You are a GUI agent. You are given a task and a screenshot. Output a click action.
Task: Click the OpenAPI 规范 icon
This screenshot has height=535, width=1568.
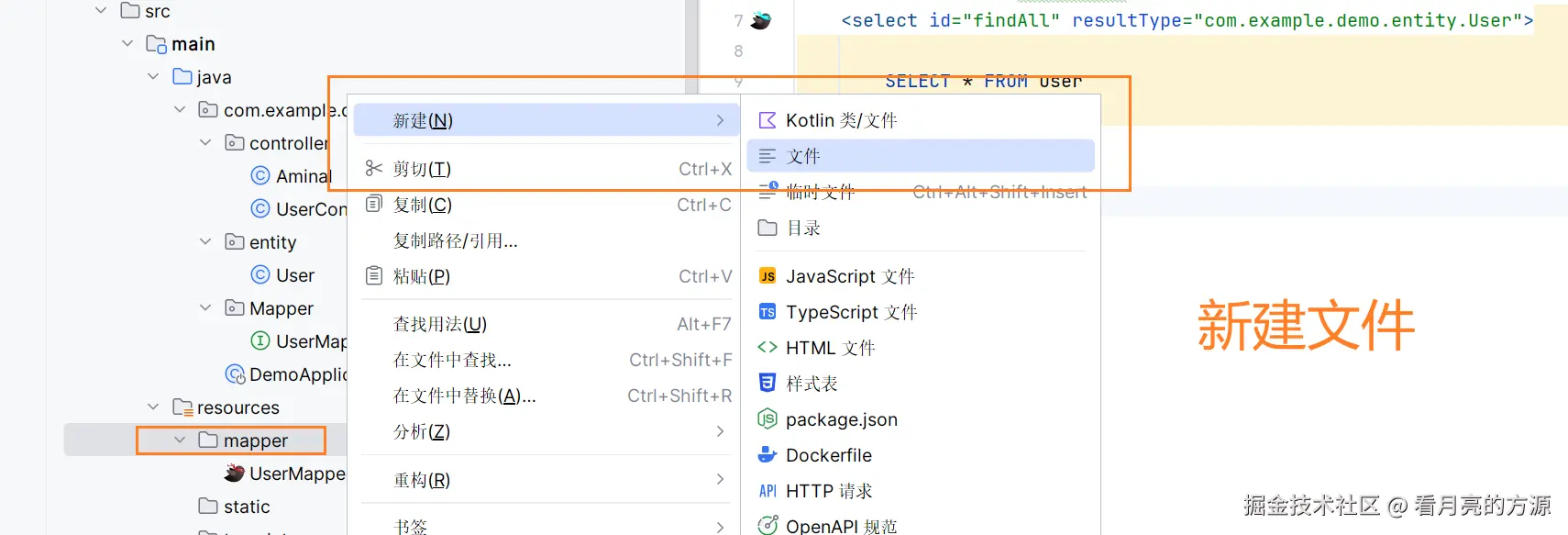(x=767, y=526)
